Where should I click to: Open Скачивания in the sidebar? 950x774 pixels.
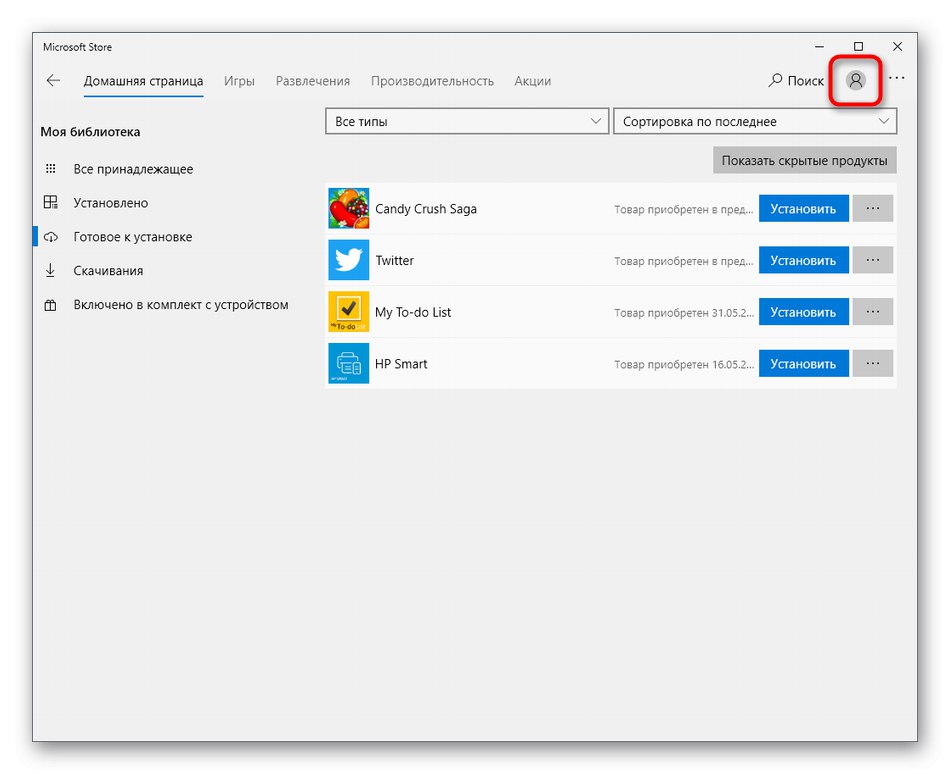point(108,271)
